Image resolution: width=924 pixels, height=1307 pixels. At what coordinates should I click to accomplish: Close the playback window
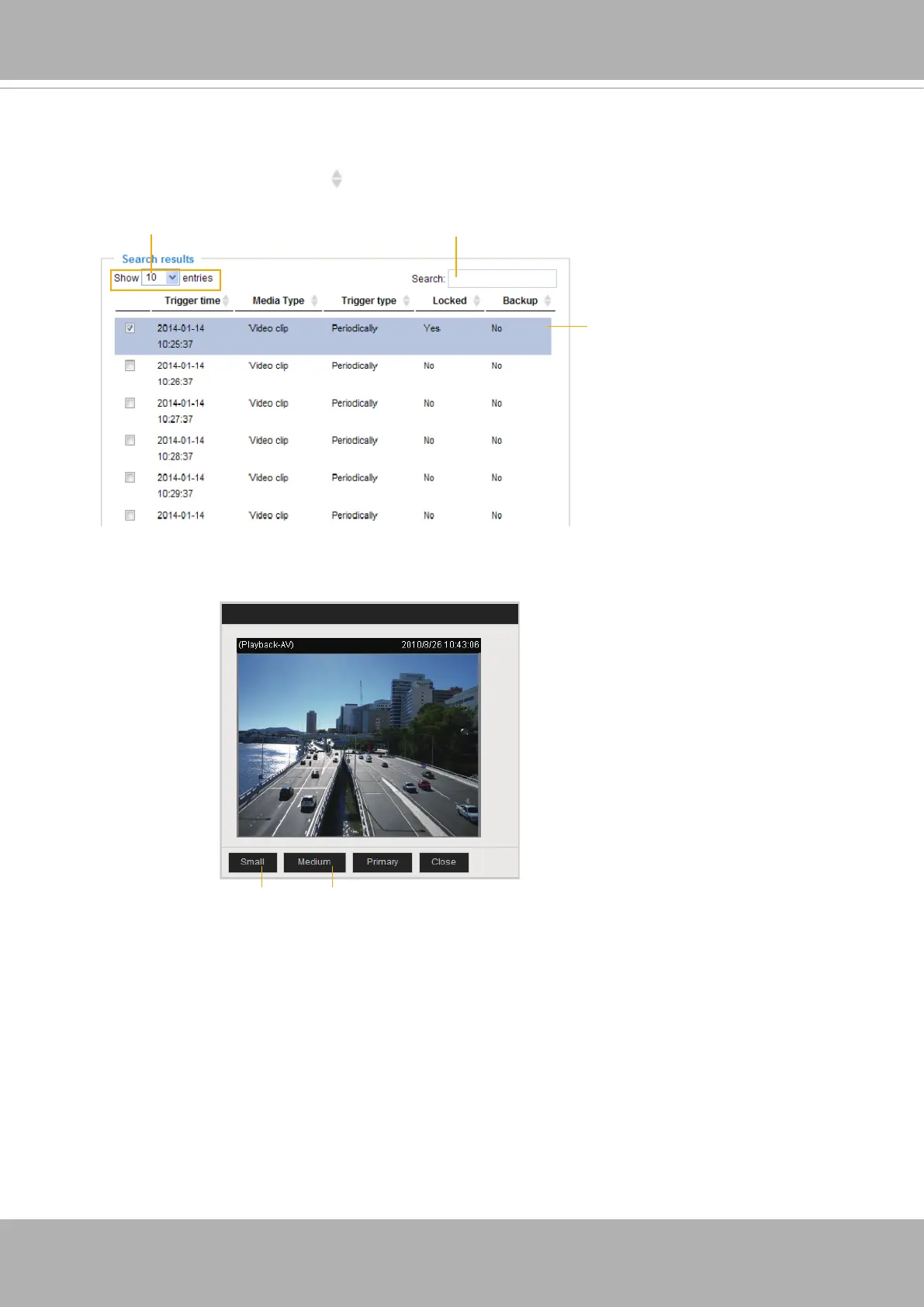[x=444, y=862]
